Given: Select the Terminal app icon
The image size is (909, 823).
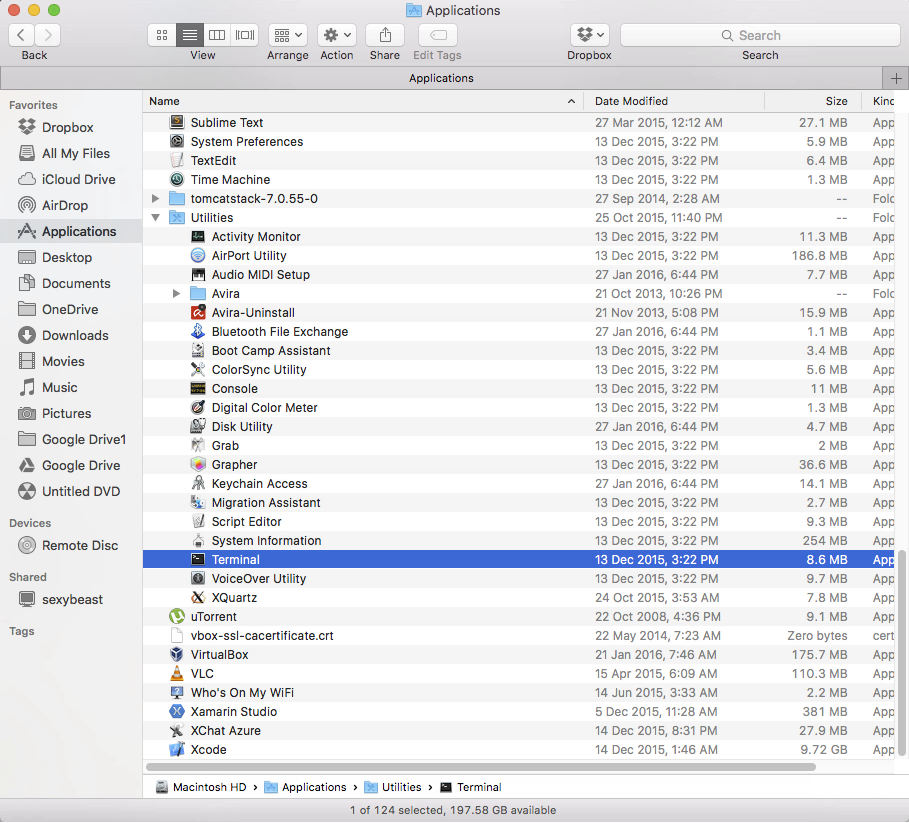Looking at the screenshot, I should [x=198, y=559].
